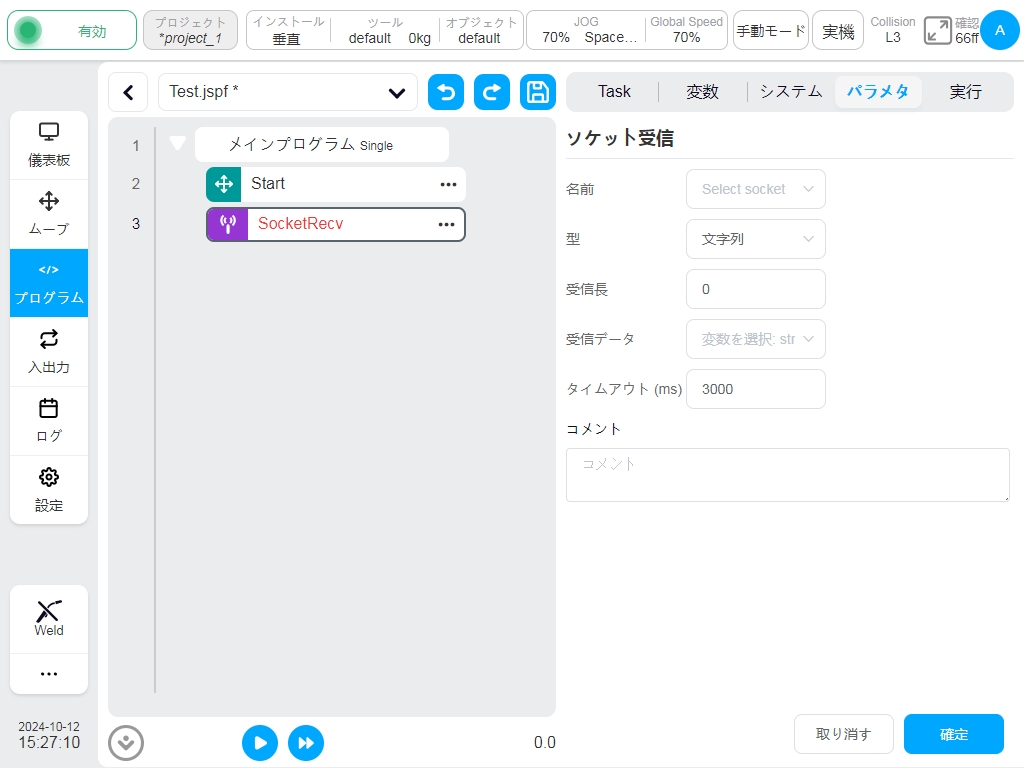Open the 設定 settings panel
The width and height of the screenshot is (1024, 768).
pos(49,490)
